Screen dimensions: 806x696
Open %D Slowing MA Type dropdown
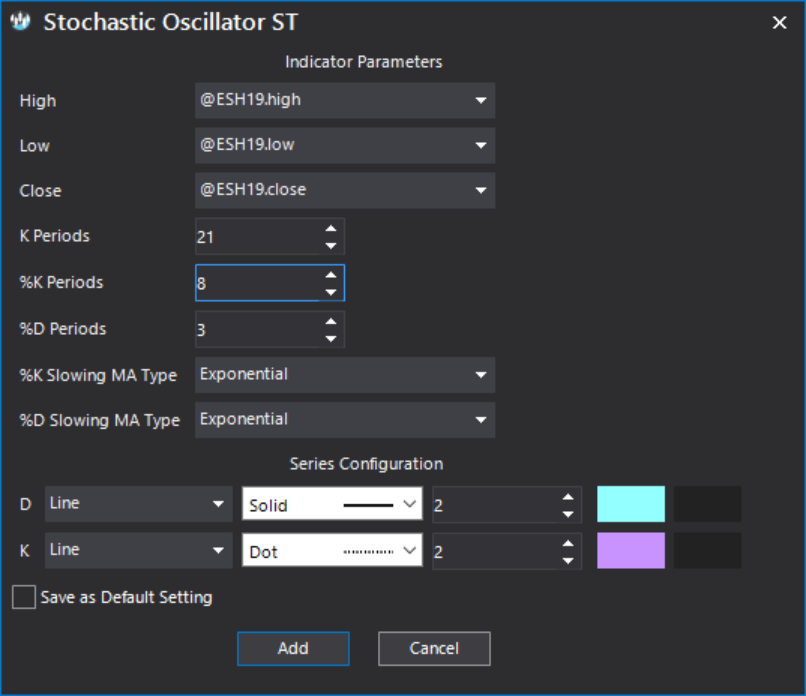coord(345,420)
